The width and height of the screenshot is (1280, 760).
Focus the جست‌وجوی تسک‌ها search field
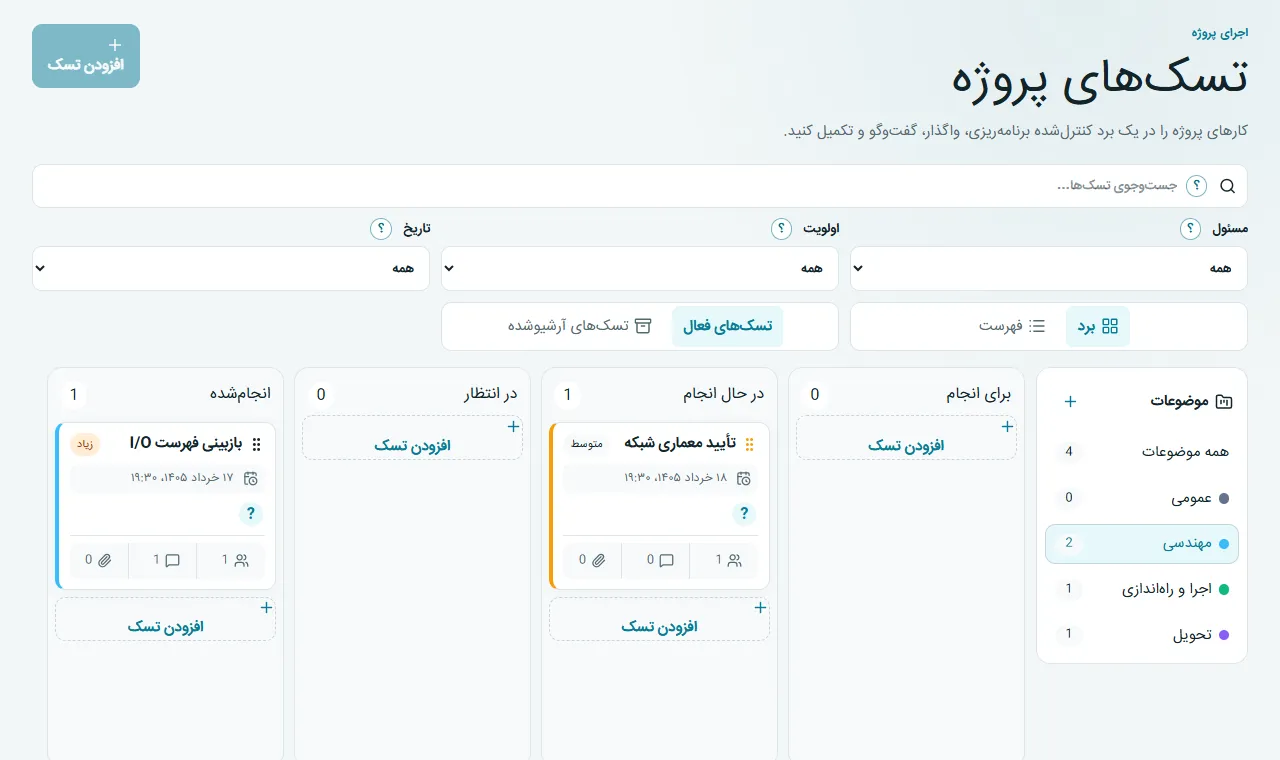[x=640, y=186]
